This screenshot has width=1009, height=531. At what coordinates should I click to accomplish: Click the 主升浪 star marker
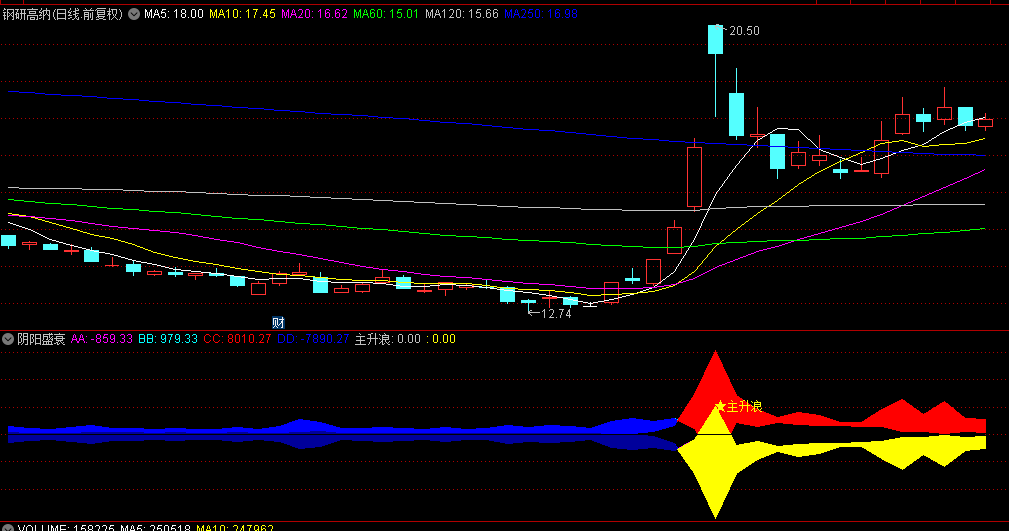tap(721, 406)
